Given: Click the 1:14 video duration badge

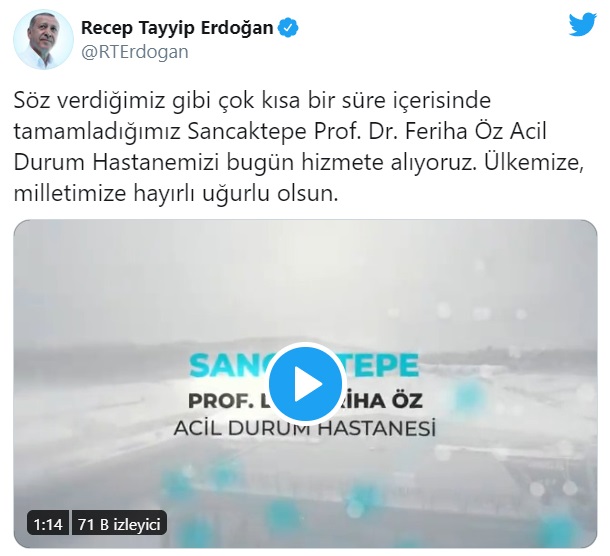Looking at the screenshot, I should pyautogui.click(x=48, y=524).
